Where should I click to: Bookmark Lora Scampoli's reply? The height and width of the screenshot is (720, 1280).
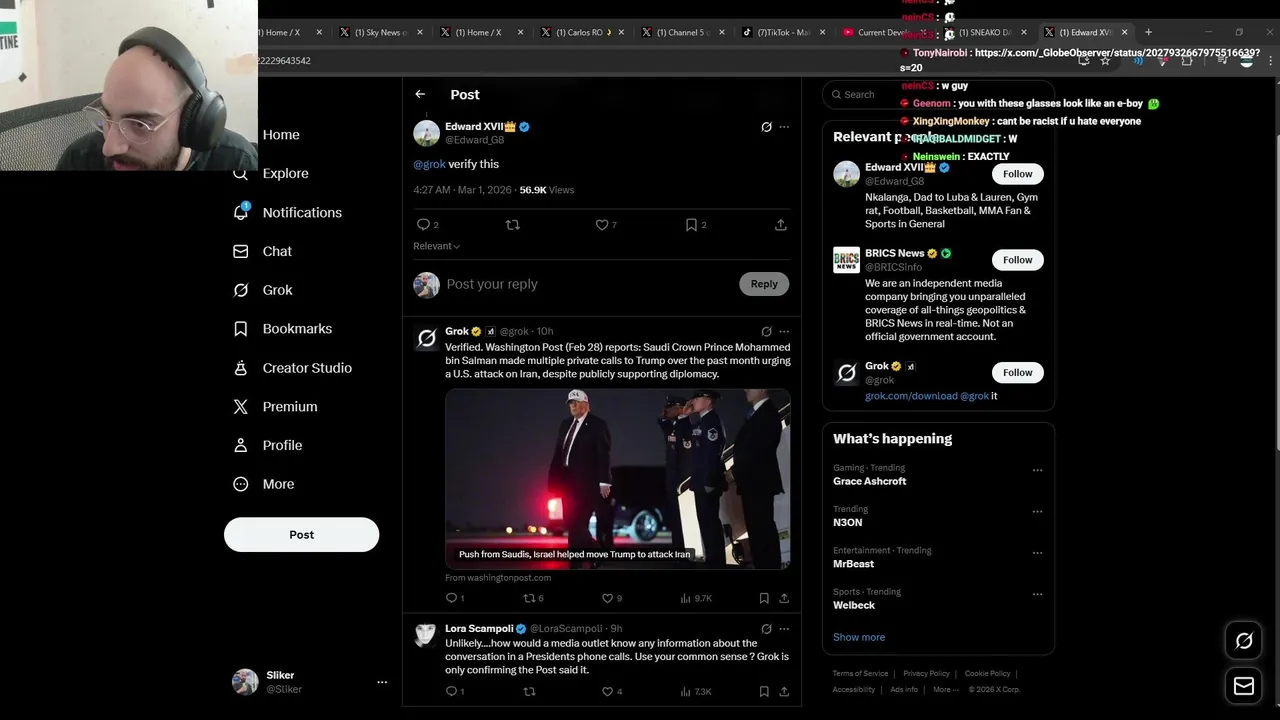pos(764,691)
